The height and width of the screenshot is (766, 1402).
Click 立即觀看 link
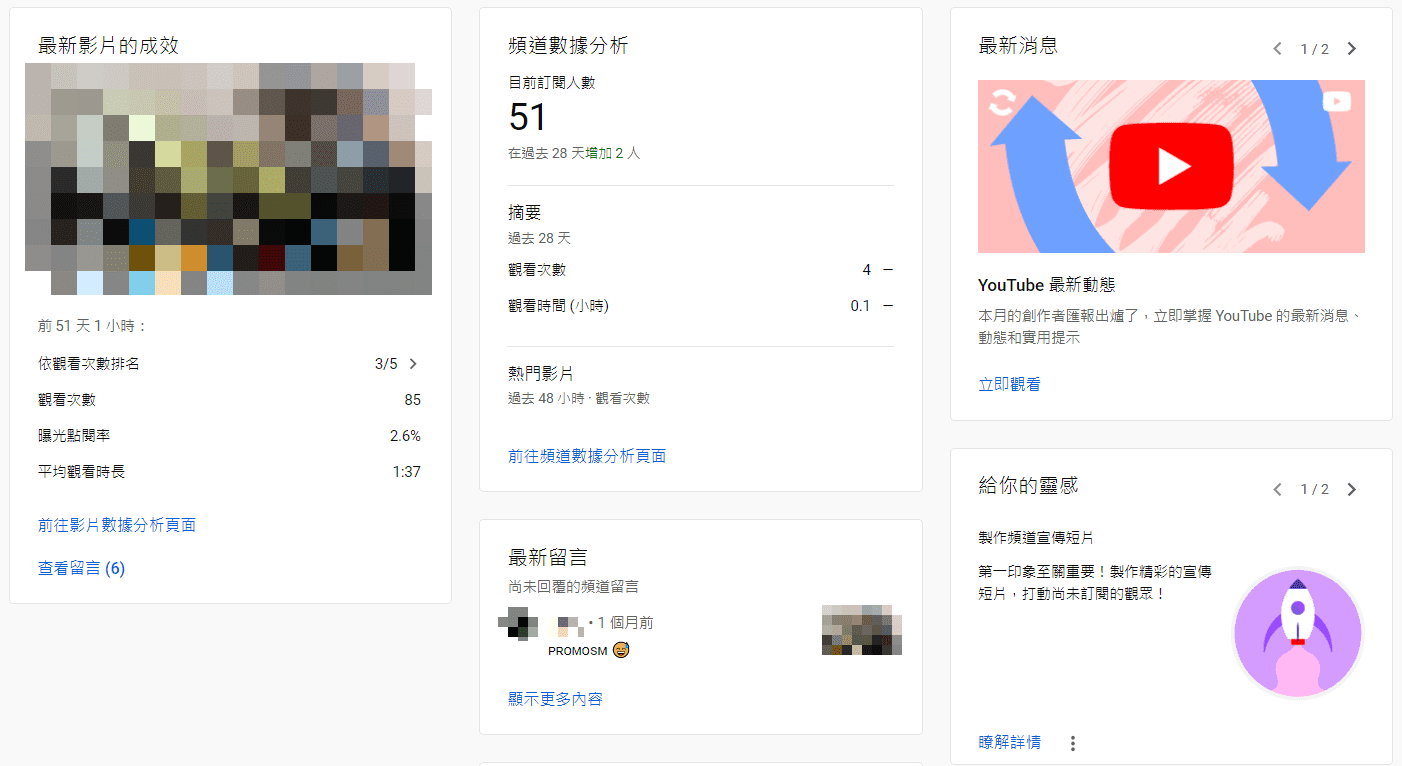1009,384
